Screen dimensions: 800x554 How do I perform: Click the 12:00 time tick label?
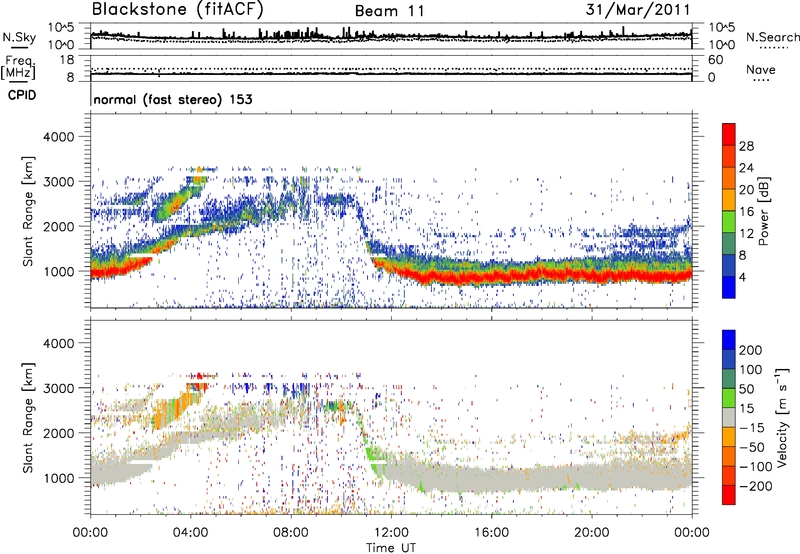coord(391,533)
